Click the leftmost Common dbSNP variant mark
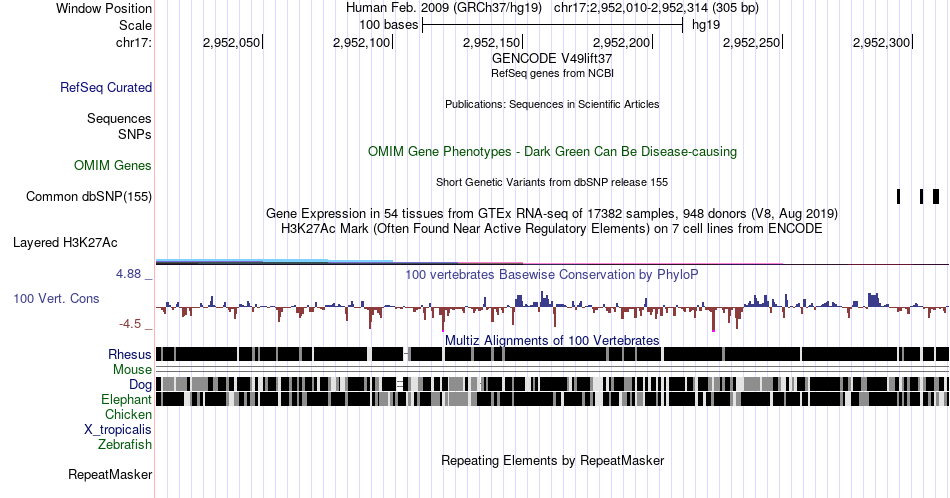 pos(899,196)
